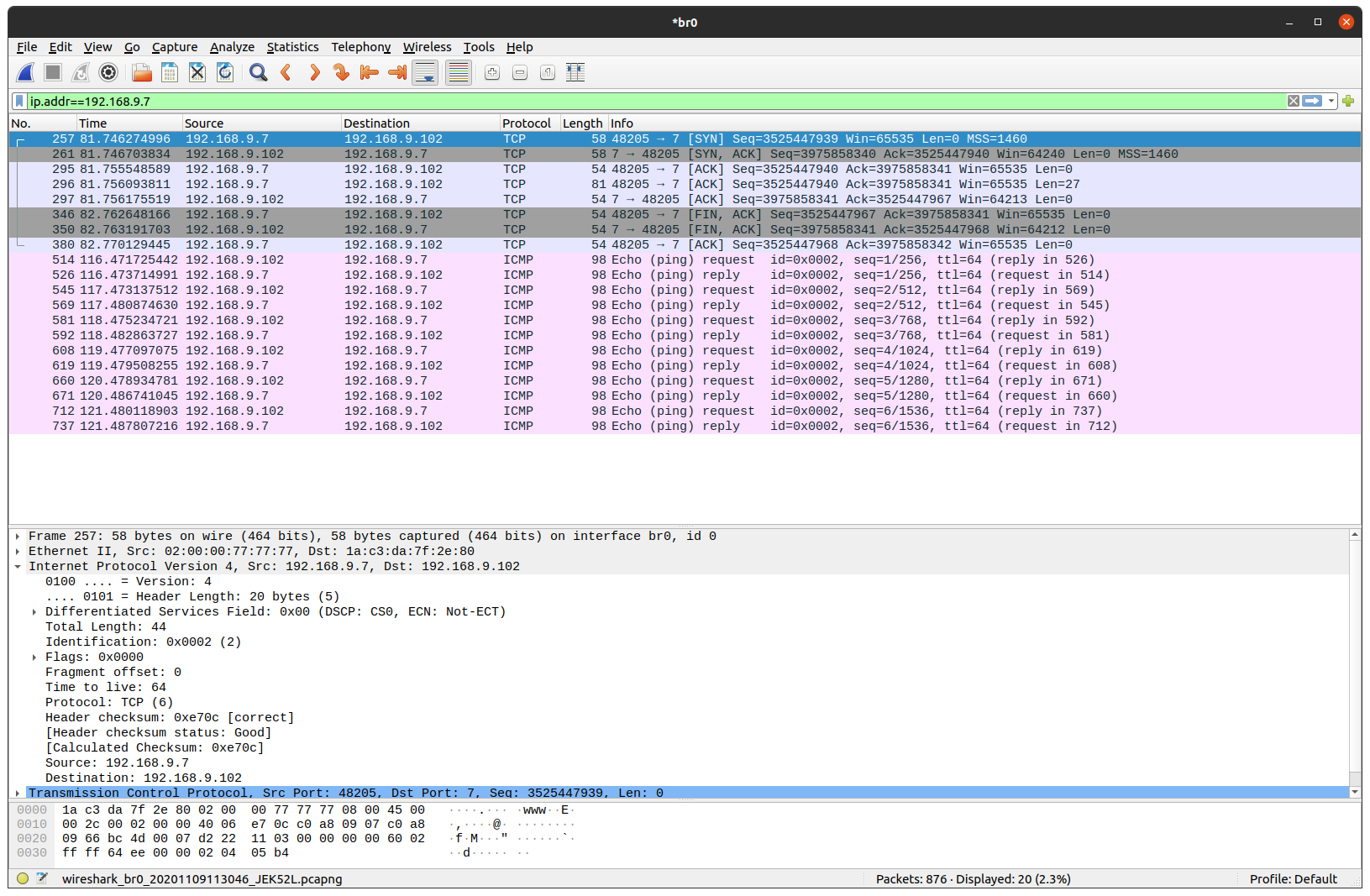Expand the Transmission Control Protocol section
Viewport: 1370px width, 896px height.
tap(18, 793)
